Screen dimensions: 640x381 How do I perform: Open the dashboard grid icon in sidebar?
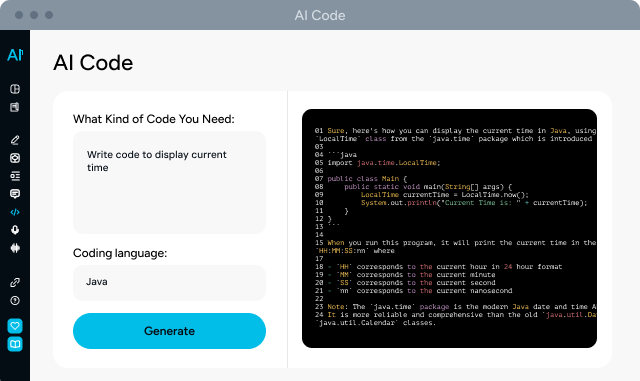tap(15, 89)
